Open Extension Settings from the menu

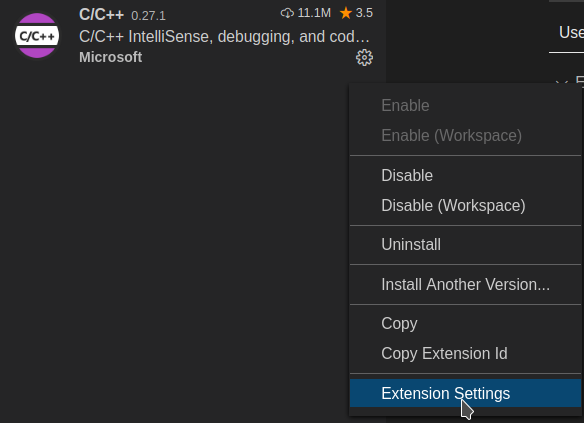click(x=465, y=393)
